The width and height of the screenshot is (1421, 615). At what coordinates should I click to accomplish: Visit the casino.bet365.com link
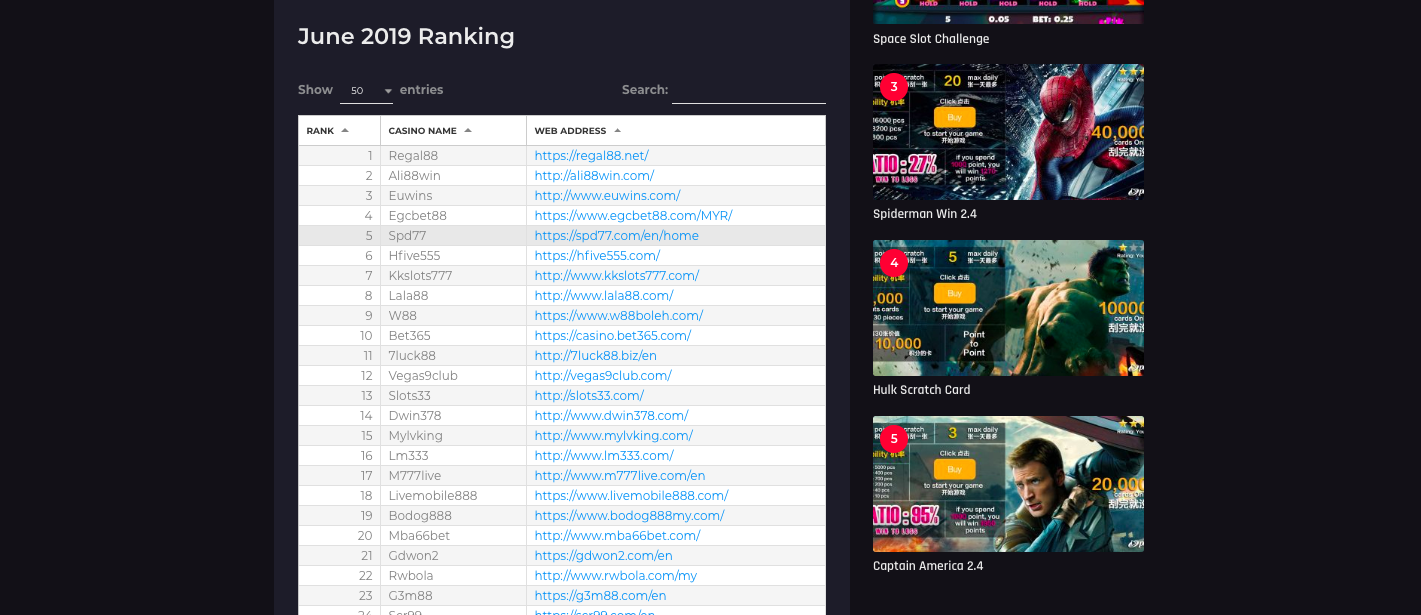tap(612, 336)
